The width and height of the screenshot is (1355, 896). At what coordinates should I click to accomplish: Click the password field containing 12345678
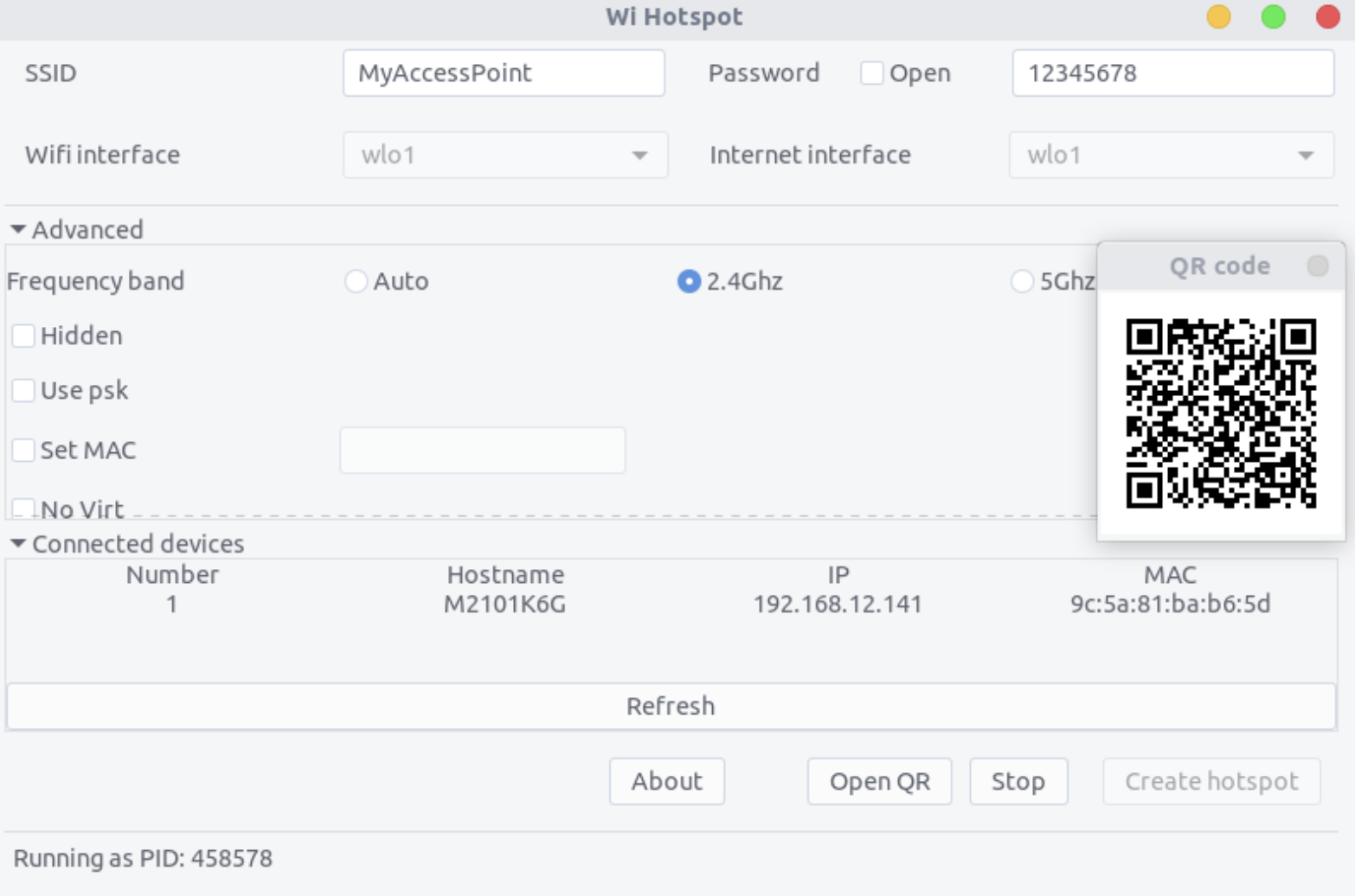tap(1172, 73)
